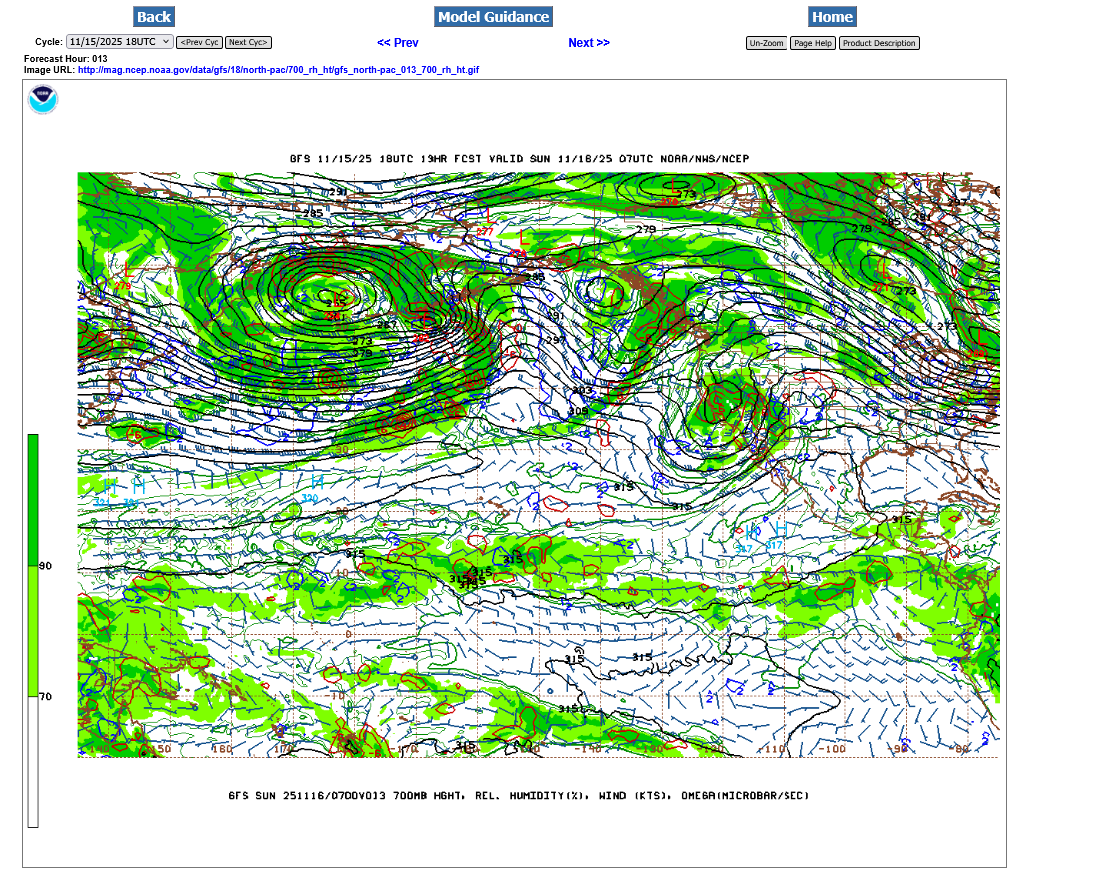Load the previous cycle with Prev Cyc

(199, 43)
